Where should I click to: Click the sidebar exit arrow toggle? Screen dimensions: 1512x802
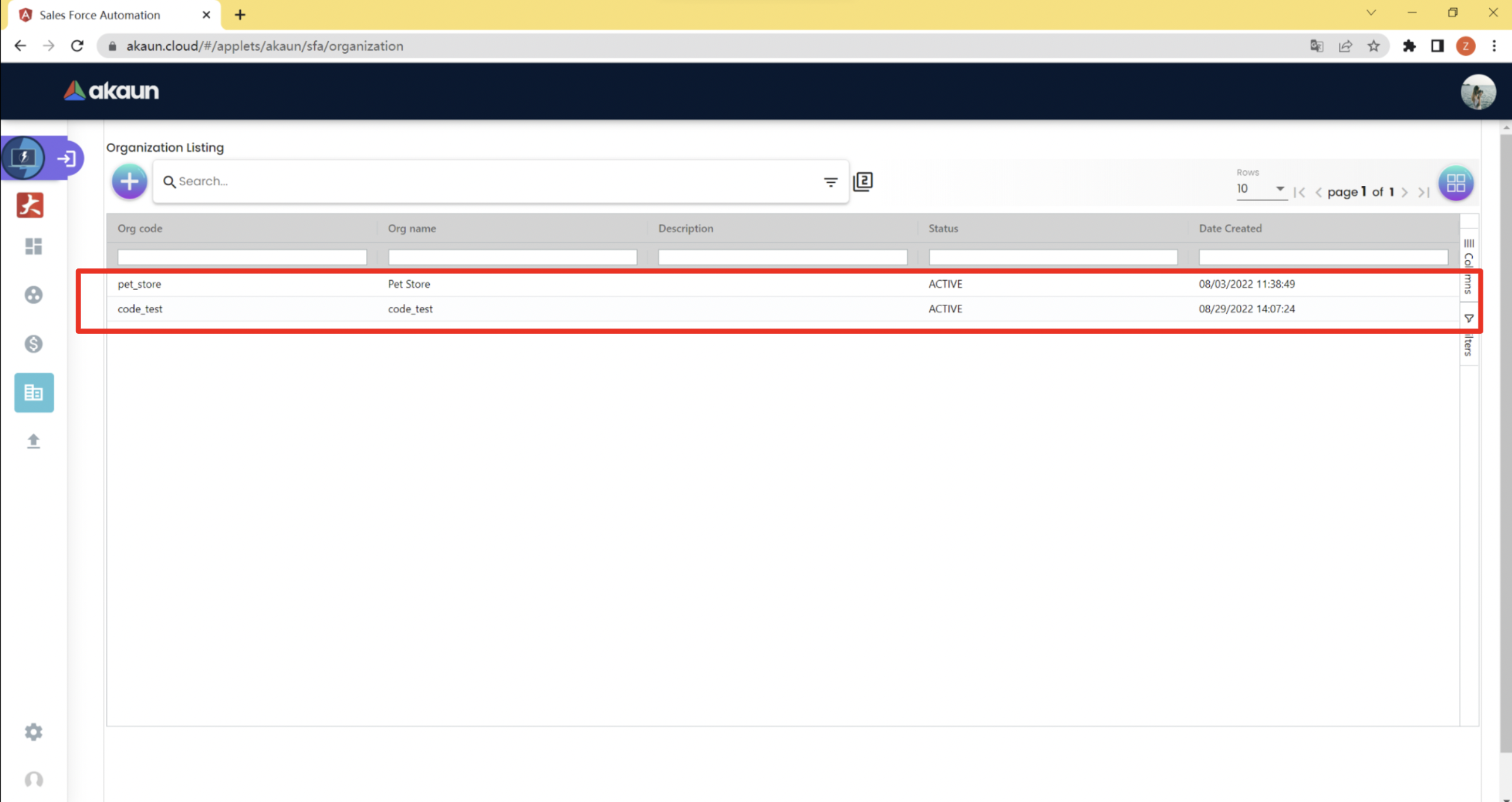66,158
